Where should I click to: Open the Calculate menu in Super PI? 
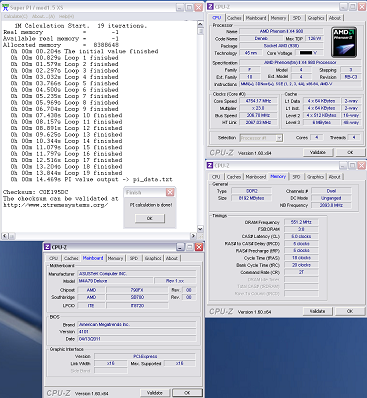pyautogui.click(x=15, y=16)
